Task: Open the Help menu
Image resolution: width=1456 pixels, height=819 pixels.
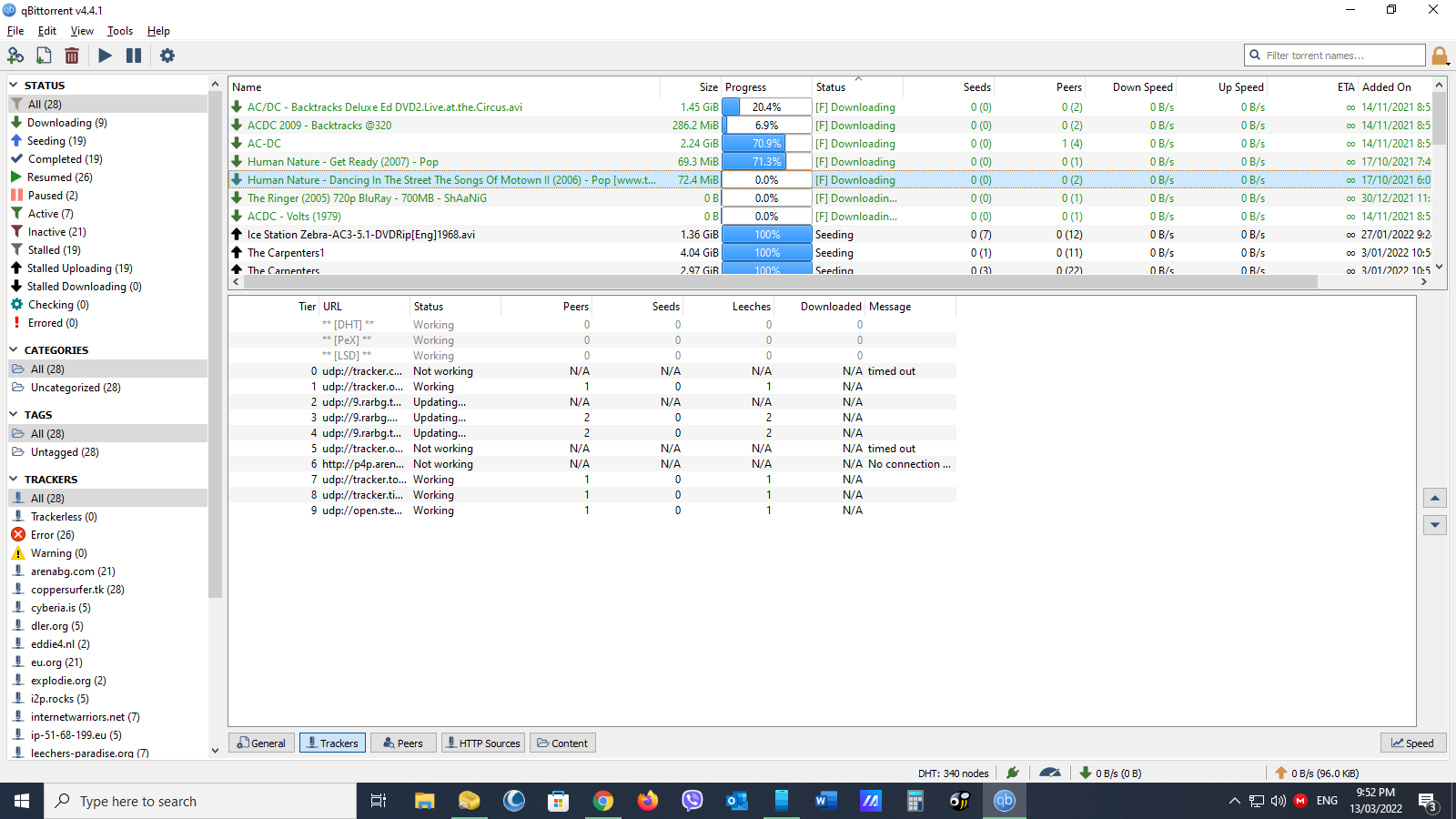Action: coord(158,31)
